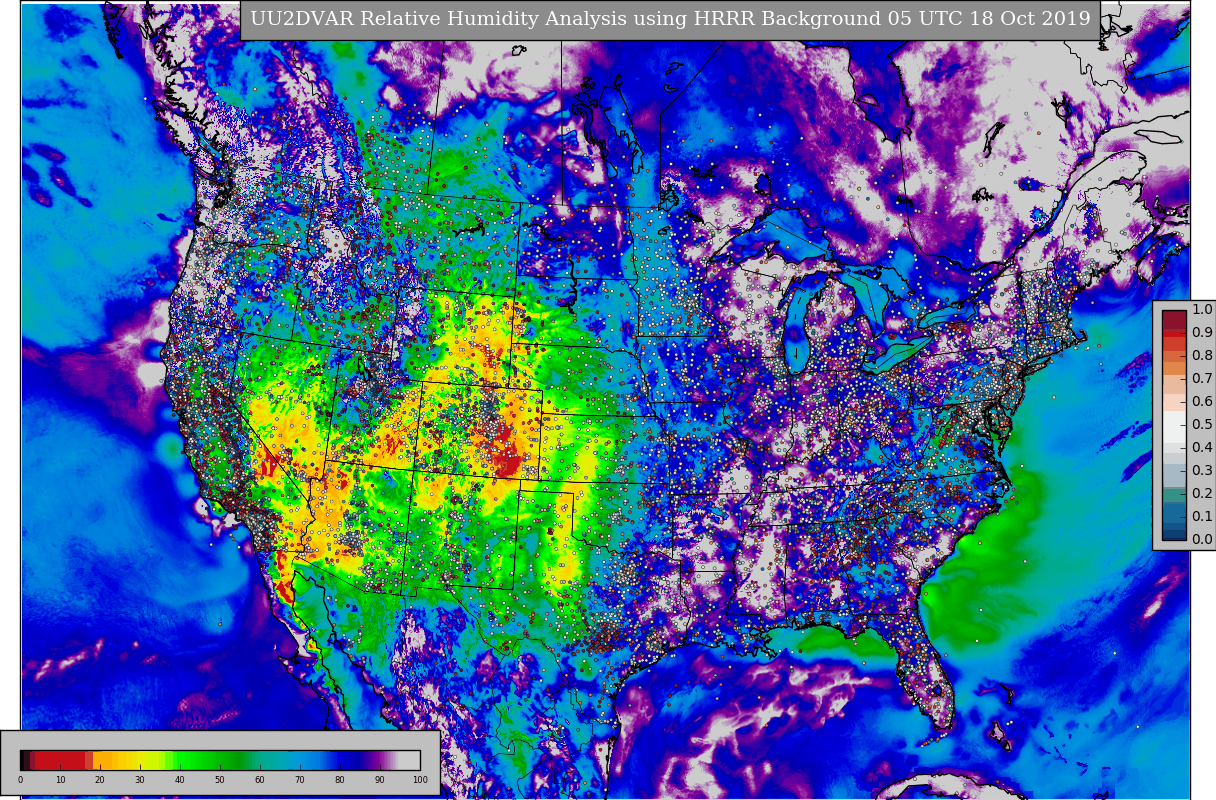Click the '30' tick label on humidity colorbar

(x=140, y=780)
